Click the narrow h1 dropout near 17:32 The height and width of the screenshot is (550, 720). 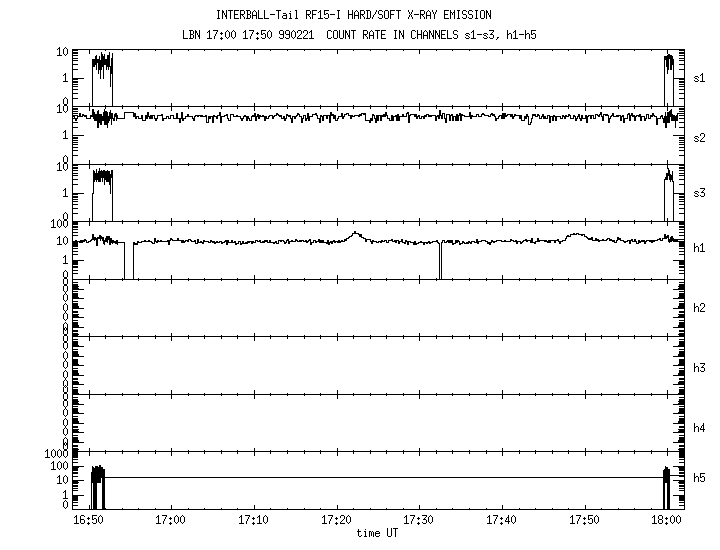pyautogui.click(x=440, y=262)
